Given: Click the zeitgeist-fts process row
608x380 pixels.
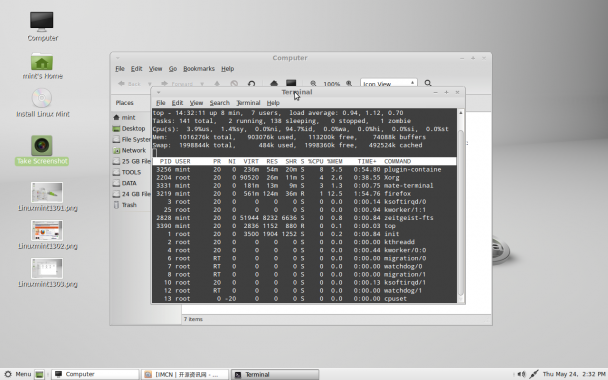Looking at the screenshot, I should [304, 218].
